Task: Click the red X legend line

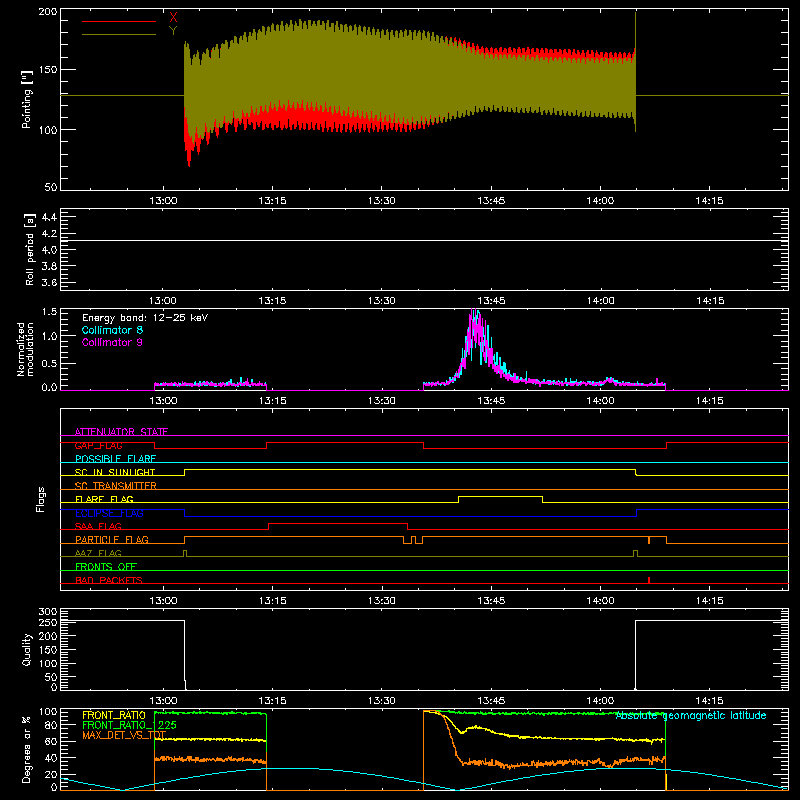Action: (119, 21)
